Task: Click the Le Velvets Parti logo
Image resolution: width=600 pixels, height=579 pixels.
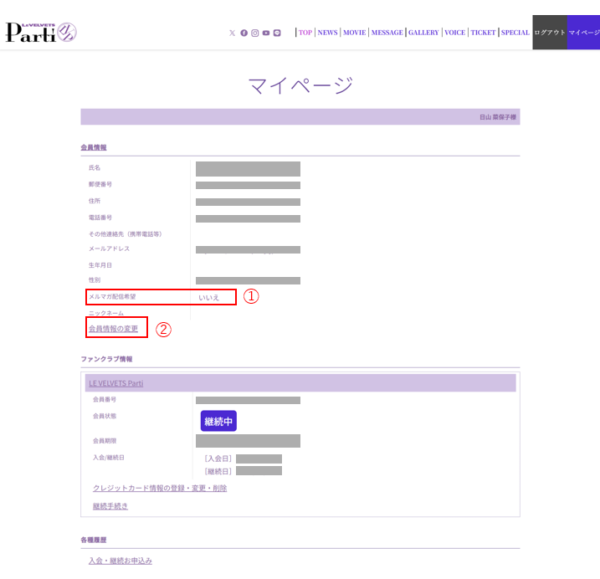Action: coord(40,32)
